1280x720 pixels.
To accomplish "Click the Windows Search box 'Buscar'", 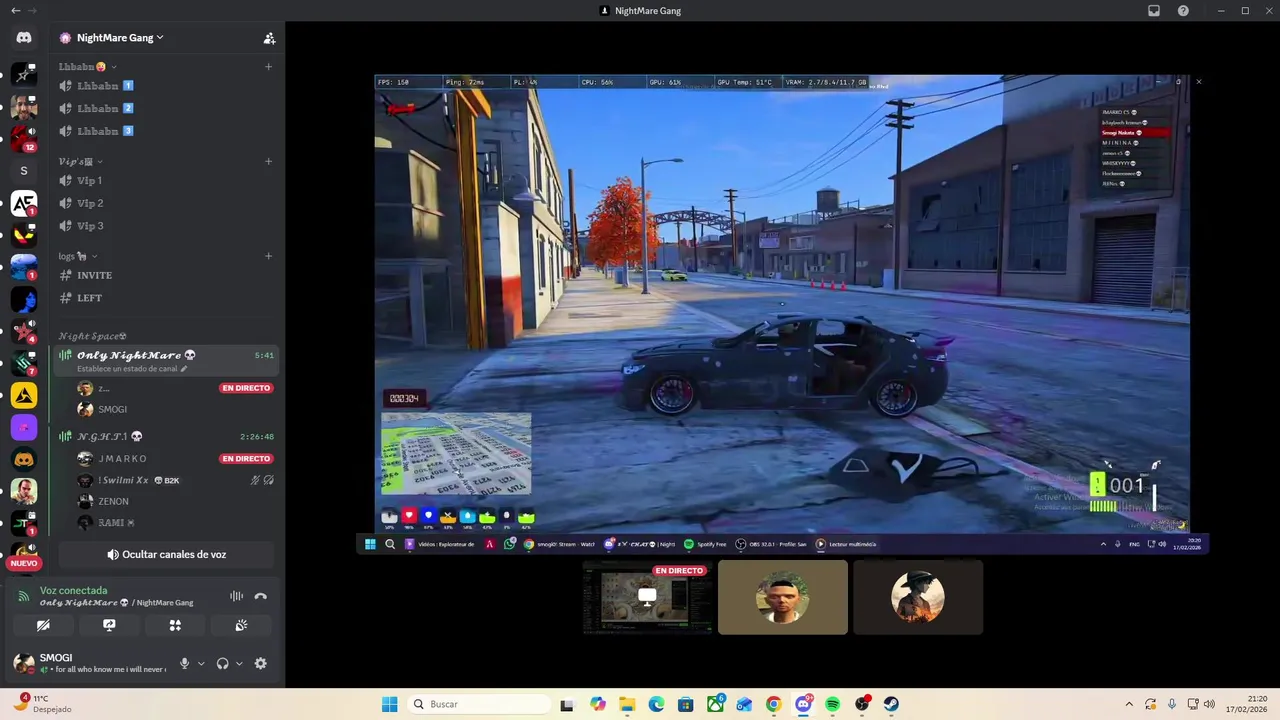I will 479,704.
